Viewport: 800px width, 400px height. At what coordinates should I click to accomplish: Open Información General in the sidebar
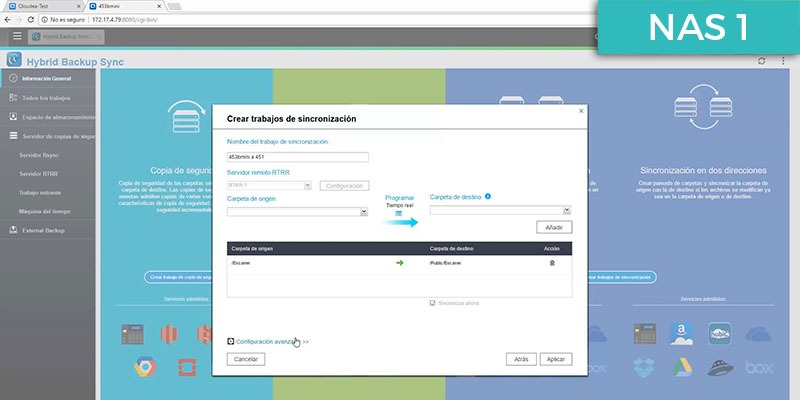[47, 79]
